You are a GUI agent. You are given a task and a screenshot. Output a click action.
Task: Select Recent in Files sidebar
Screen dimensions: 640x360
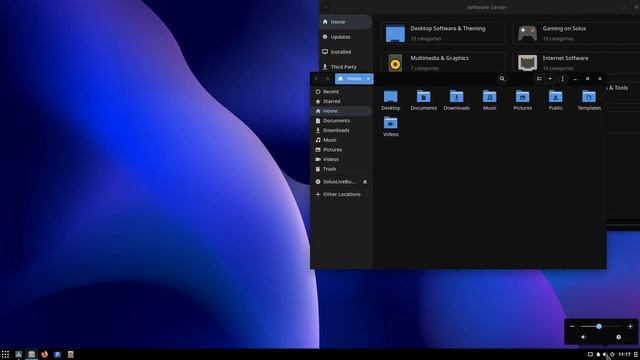pos(342,91)
